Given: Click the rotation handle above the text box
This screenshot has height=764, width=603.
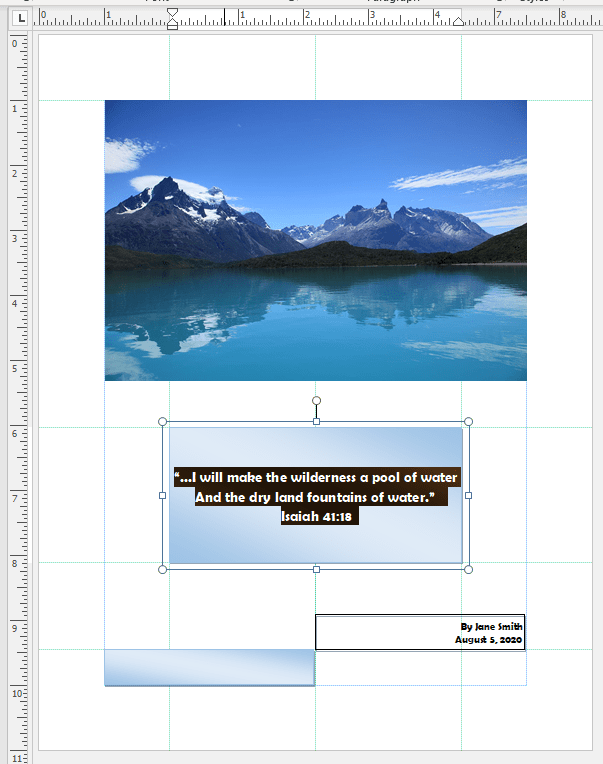Looking at the screenshot, I should pos(316,401).
